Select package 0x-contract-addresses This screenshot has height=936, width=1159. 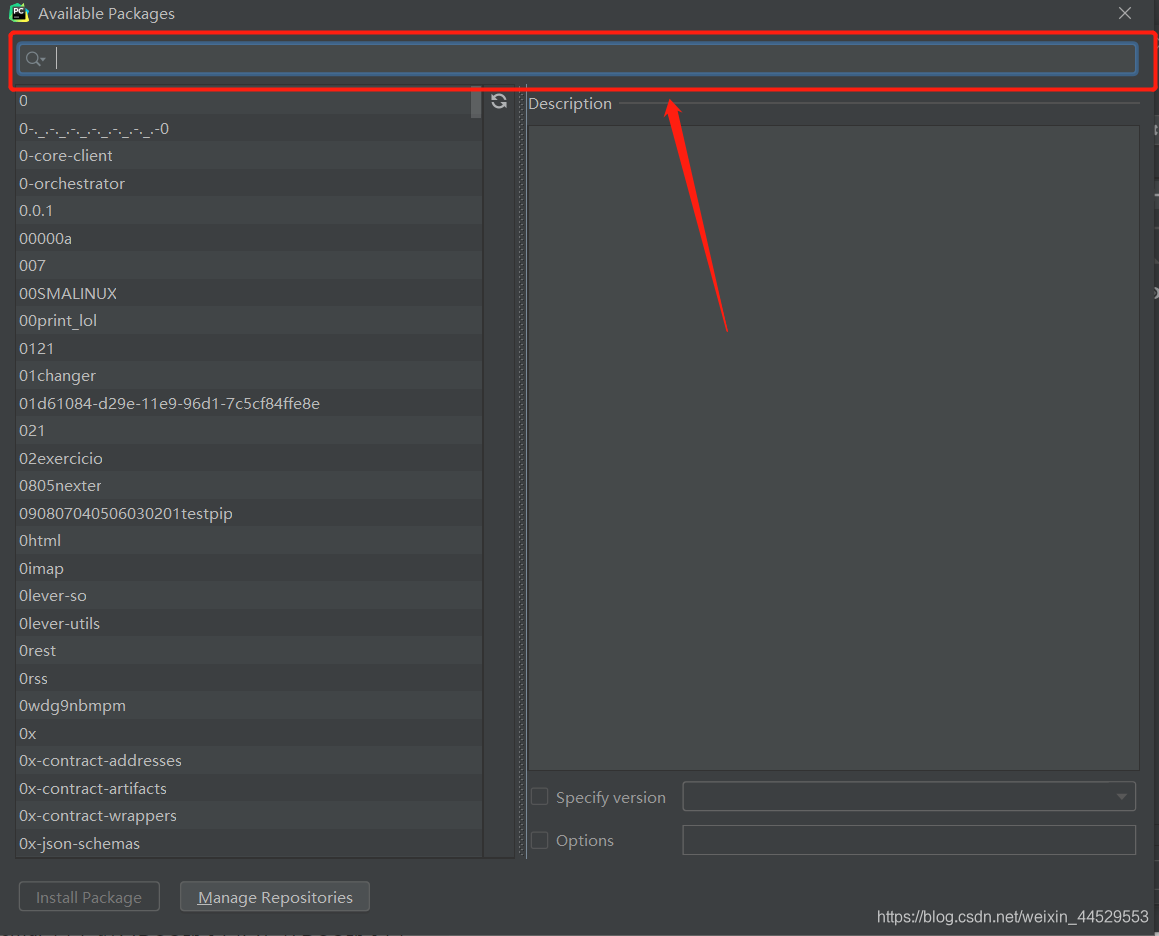pos(249,761)
